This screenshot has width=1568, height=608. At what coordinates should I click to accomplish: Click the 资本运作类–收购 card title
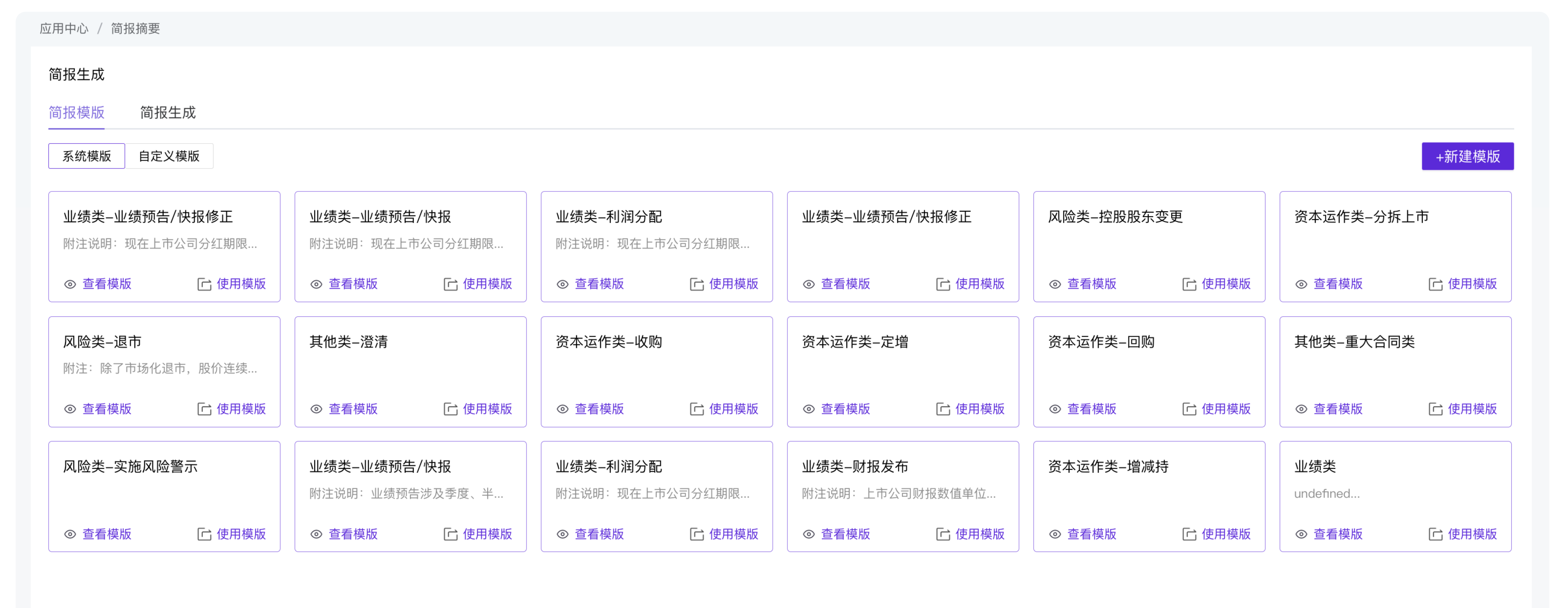609,342
